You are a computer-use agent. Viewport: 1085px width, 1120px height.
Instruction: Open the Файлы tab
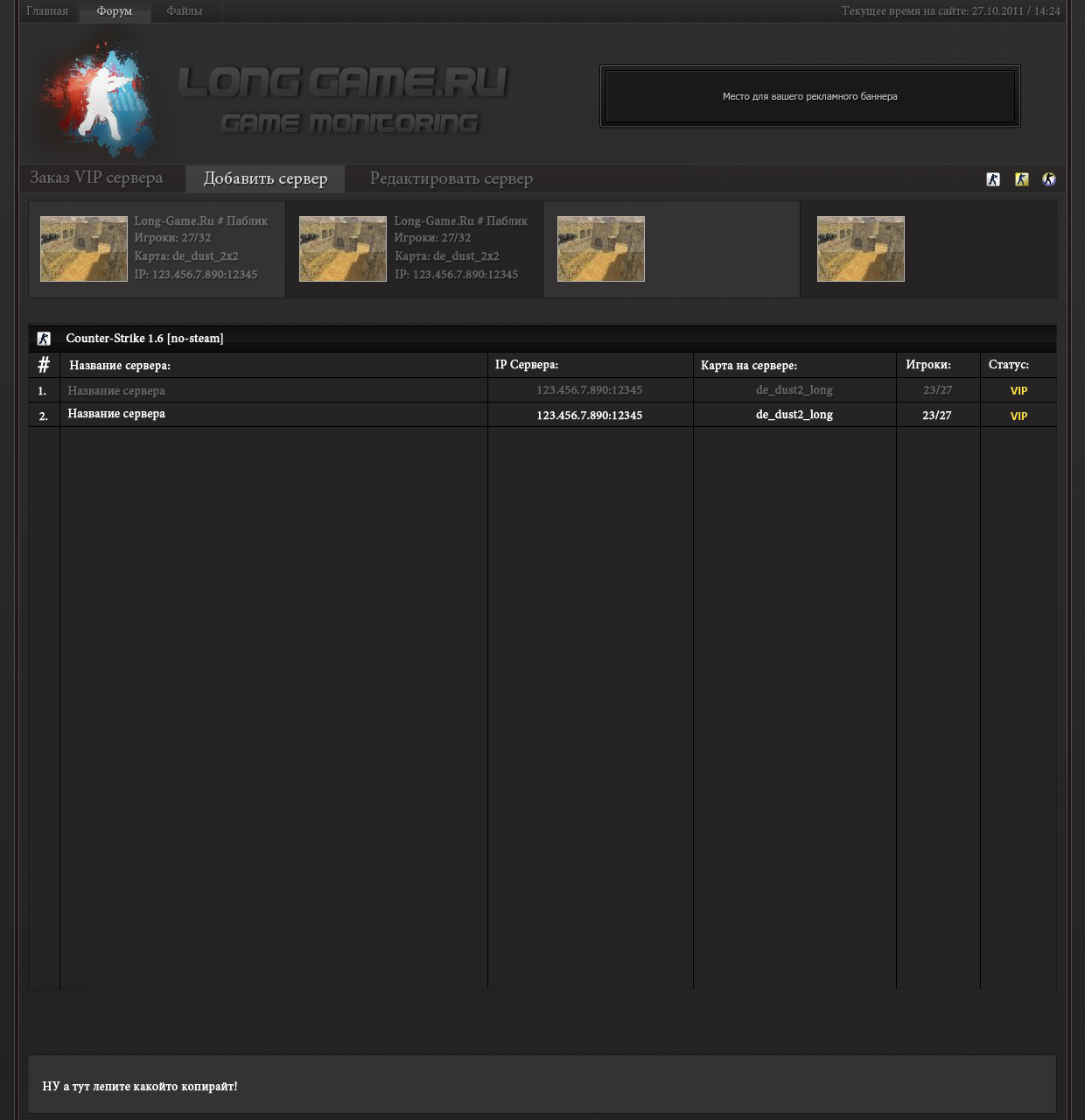click(185, 11)
